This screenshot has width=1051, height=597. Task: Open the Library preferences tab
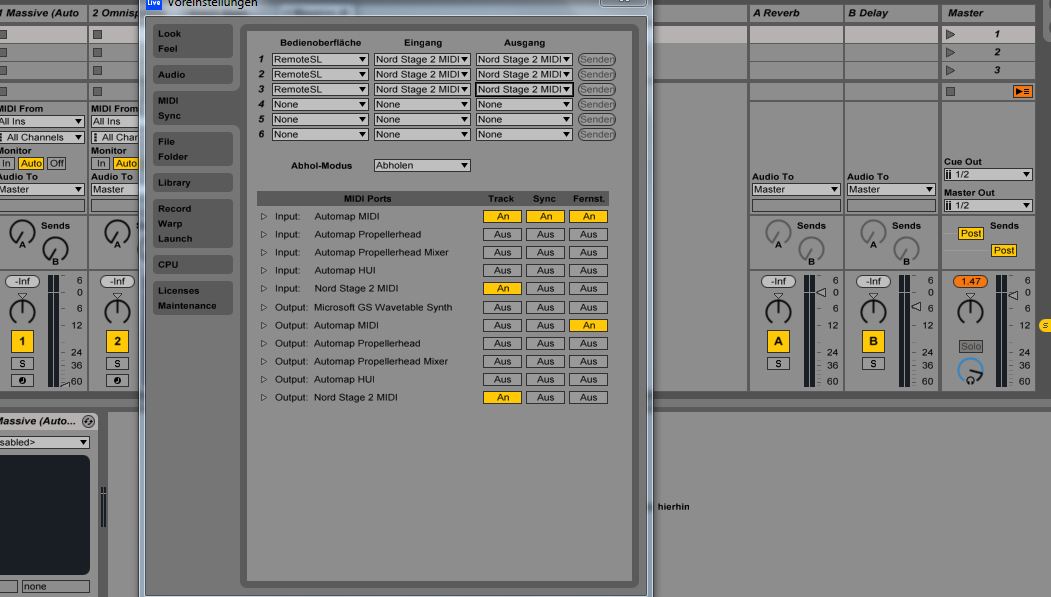point(192,182)
